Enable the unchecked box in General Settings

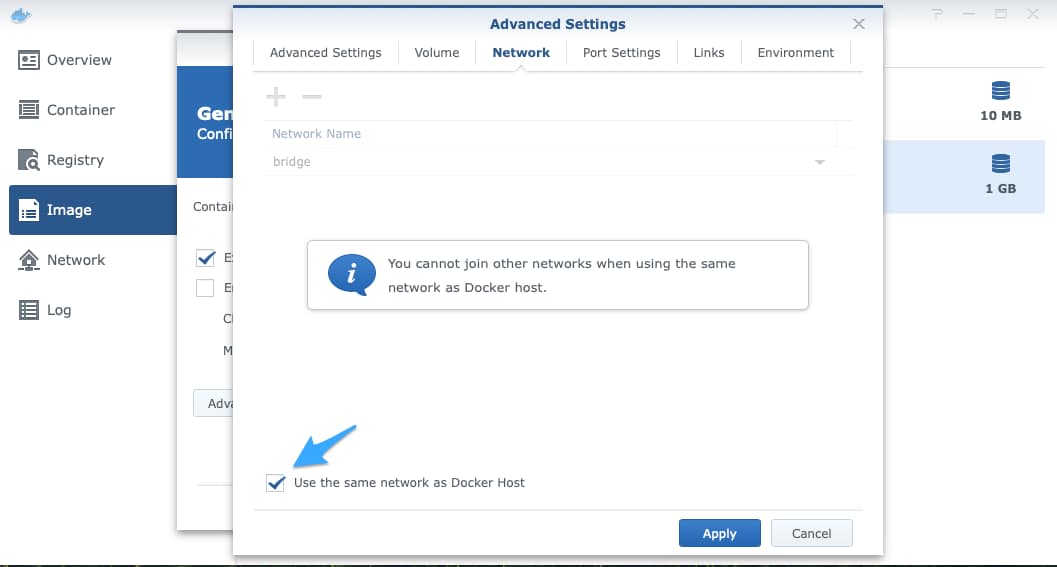tap(206, 289)
